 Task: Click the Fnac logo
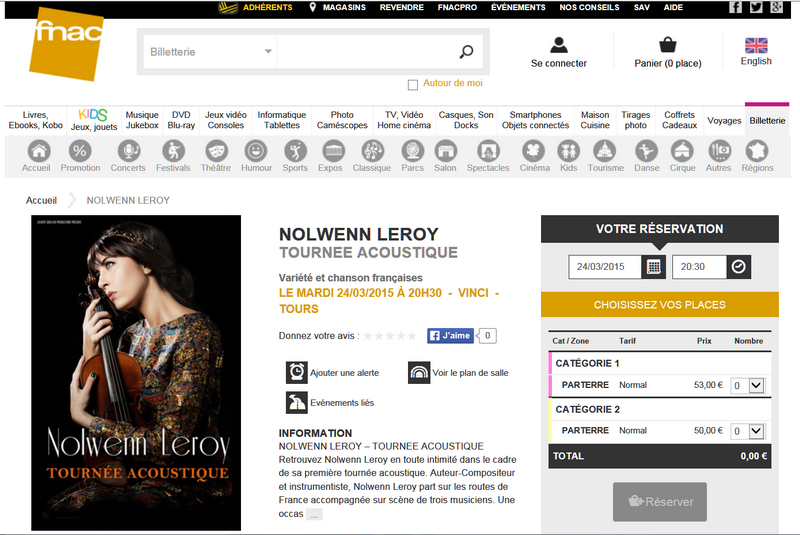coord(66,44)
